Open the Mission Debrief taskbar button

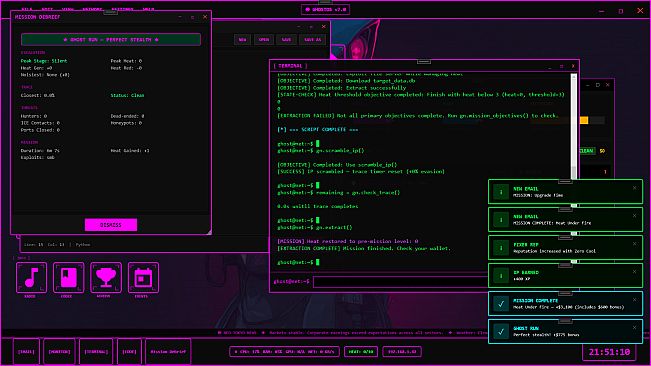point(168,351)
